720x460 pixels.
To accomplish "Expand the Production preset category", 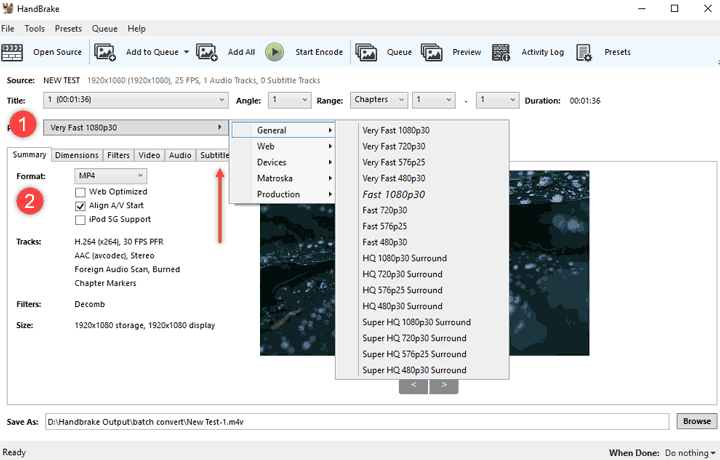I will pyautogui.click(x=283, y=195).
